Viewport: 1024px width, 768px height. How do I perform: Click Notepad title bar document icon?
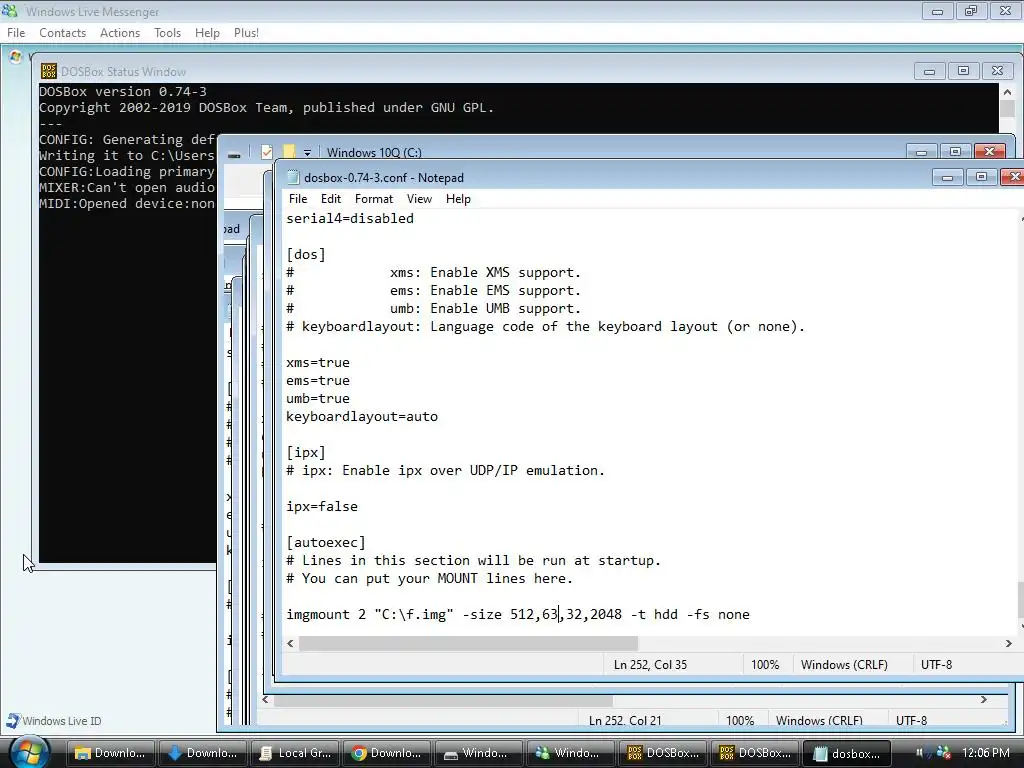click(x=293, y=178)
